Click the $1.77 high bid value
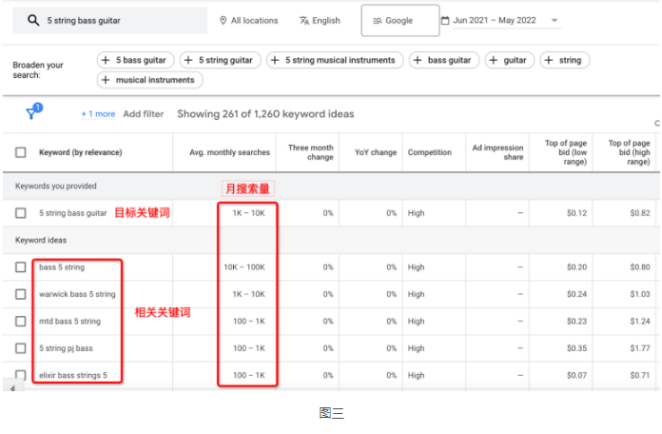Screen dimensions: 662x434 click(x=640, y=348)
